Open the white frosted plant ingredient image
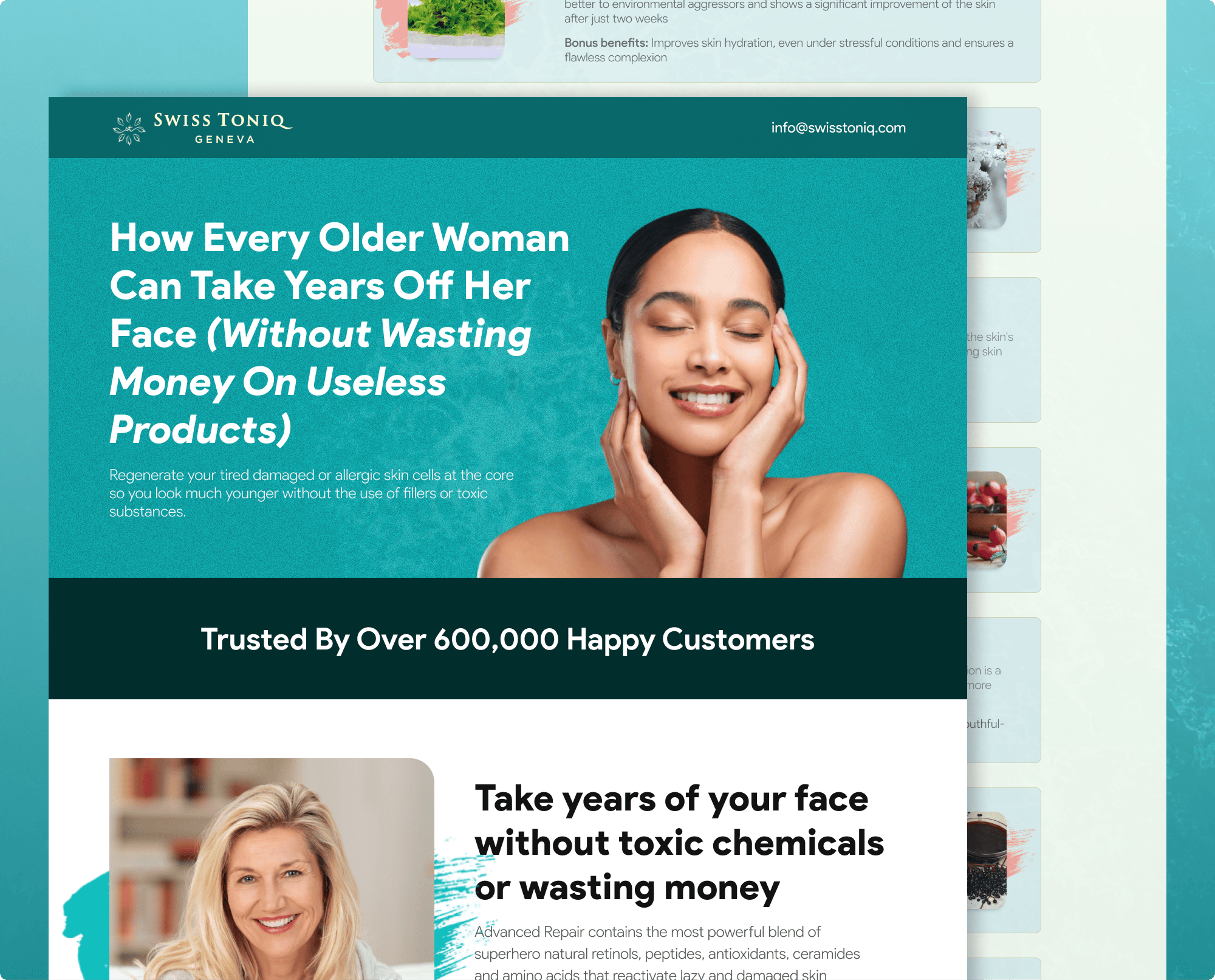This screenshot has width=1215, height=980. [x=987, y=180]
